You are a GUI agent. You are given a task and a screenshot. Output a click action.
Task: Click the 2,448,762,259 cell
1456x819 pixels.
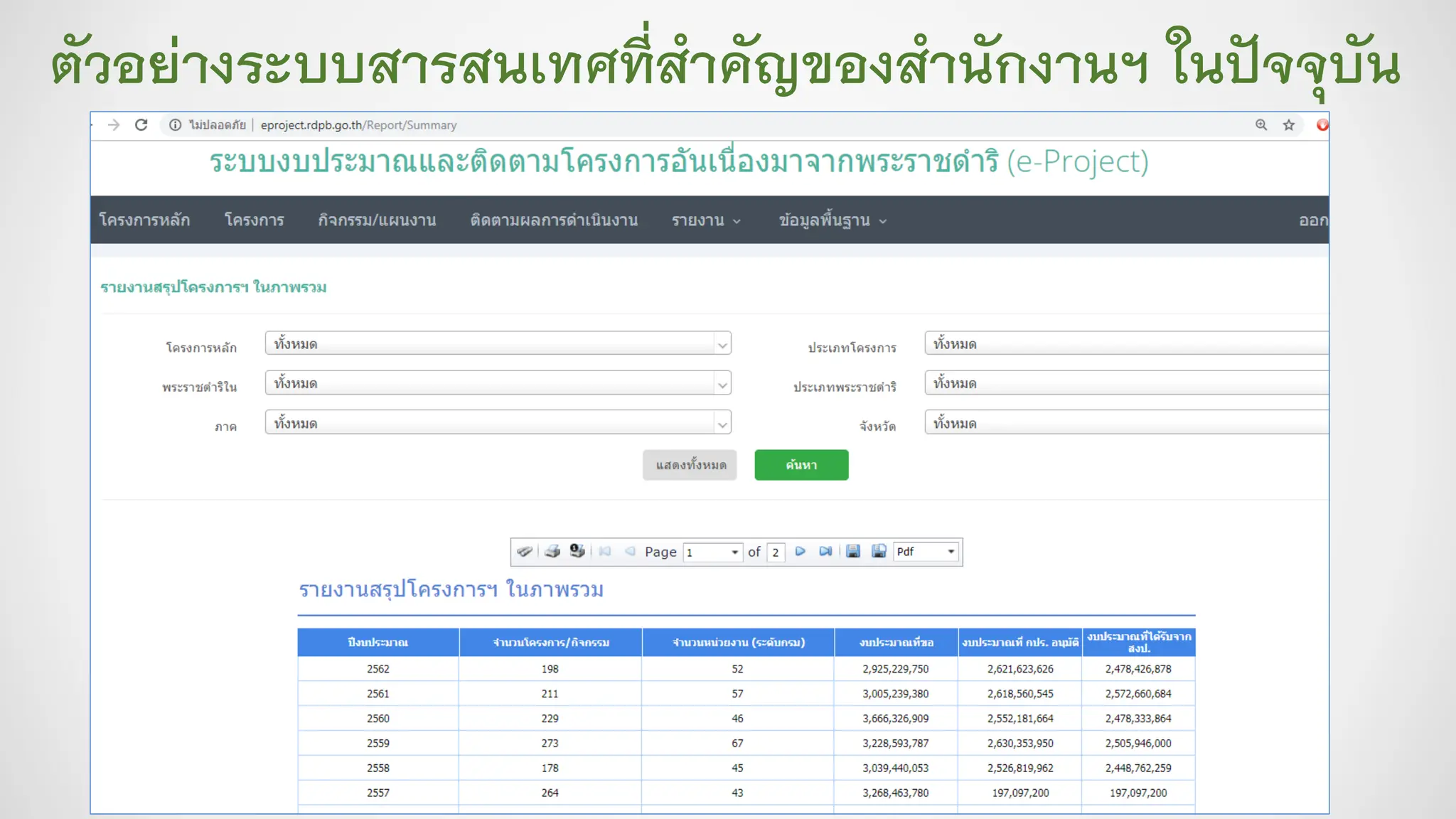[1138, 769]
